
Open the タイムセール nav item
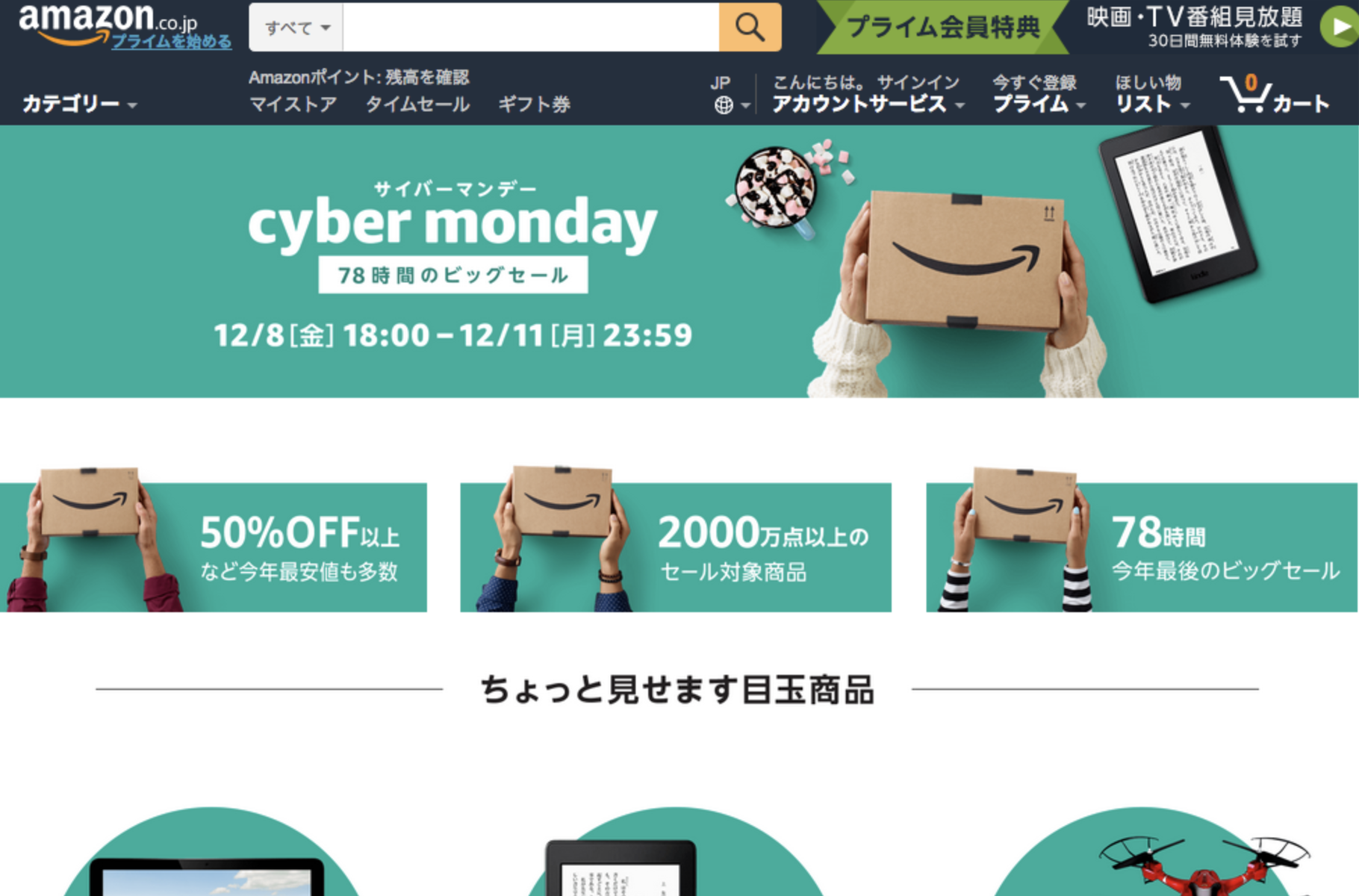(417, 104)
